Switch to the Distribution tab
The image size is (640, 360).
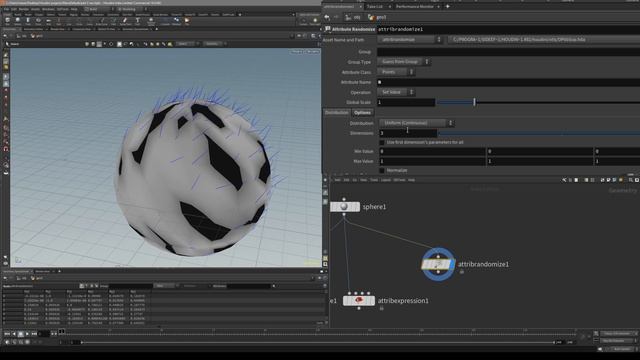pyautogui.click(x=337, y=113)
